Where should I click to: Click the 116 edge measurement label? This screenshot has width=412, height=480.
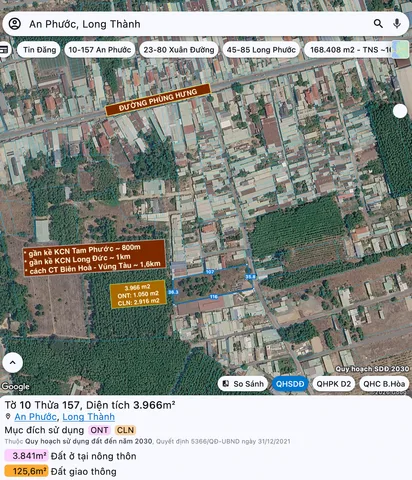tap(213, 297)
